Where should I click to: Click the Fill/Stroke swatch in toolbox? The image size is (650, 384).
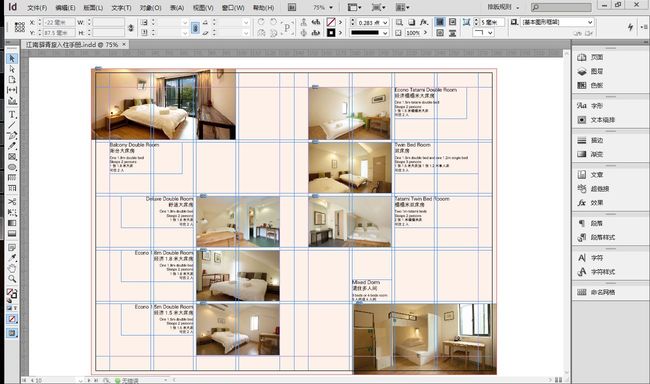click(x=12, y=294)
